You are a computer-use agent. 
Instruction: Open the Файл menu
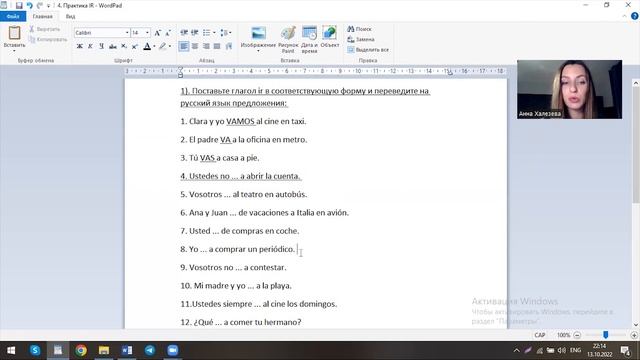[x=13, y=16]
